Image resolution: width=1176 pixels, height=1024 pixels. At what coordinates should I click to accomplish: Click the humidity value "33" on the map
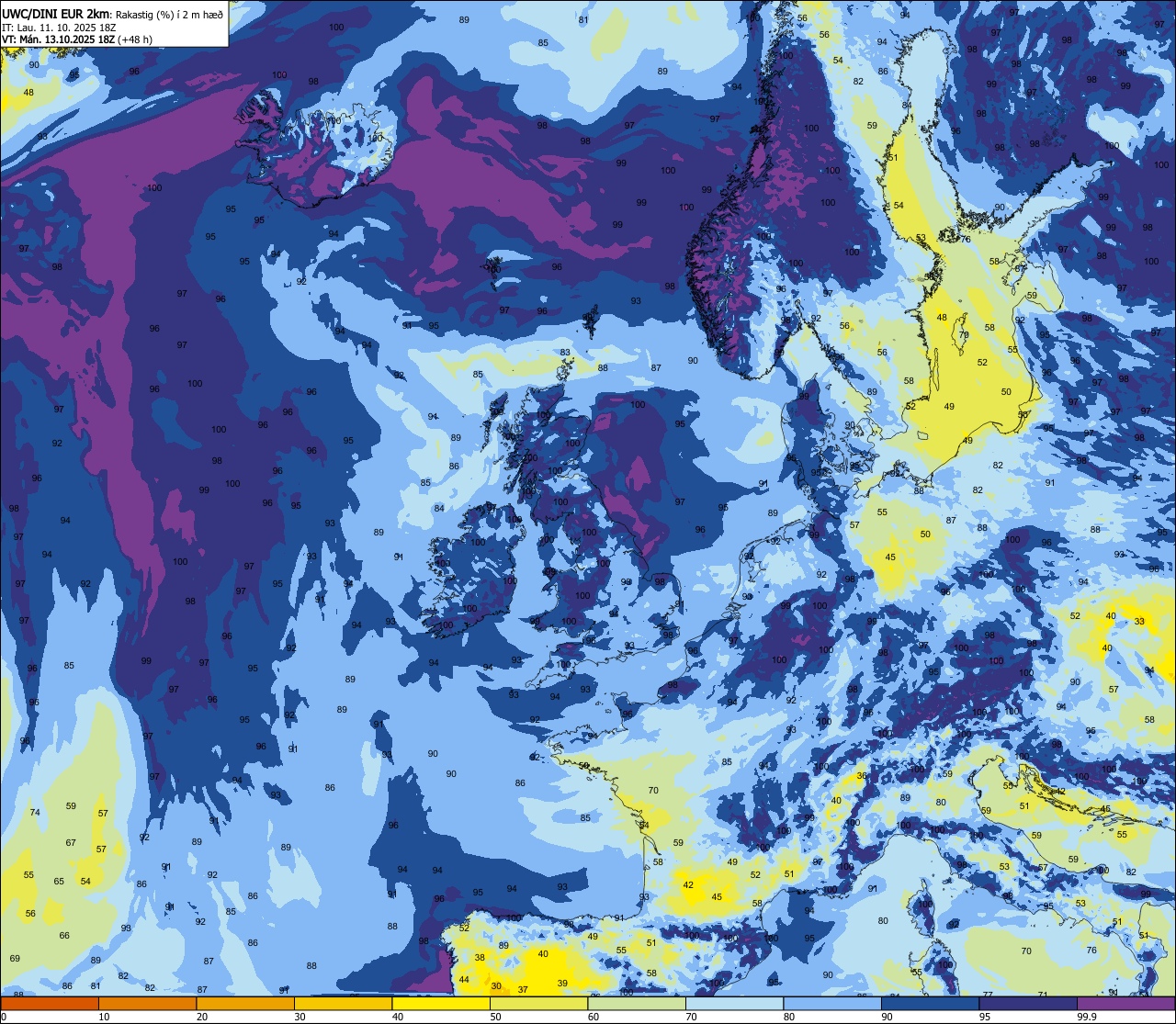pos(1139,622)
